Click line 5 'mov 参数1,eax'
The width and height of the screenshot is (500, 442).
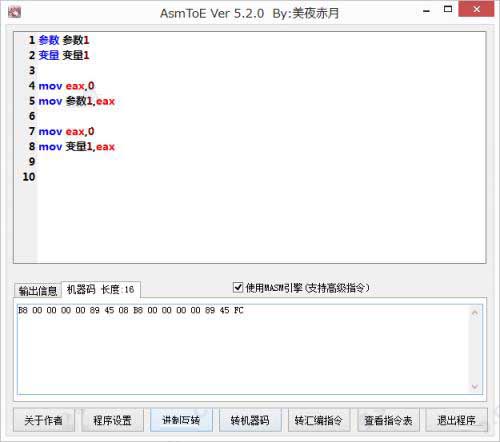(x=77, y=101)
